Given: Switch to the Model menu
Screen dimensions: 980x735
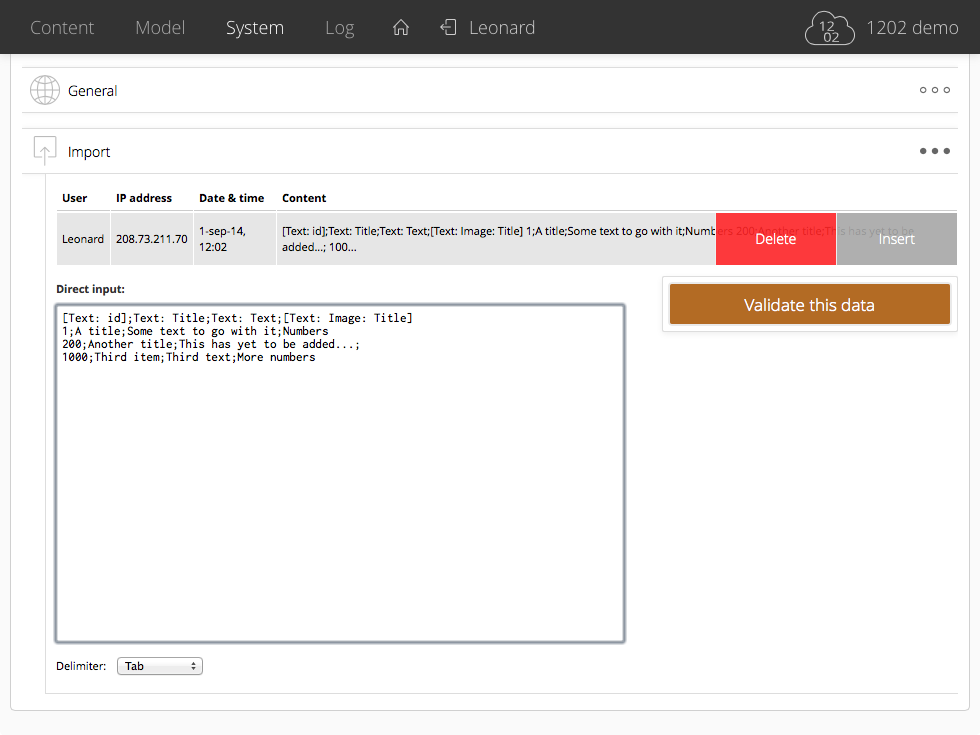Looking at the screenshot, I should coord(160,28).
